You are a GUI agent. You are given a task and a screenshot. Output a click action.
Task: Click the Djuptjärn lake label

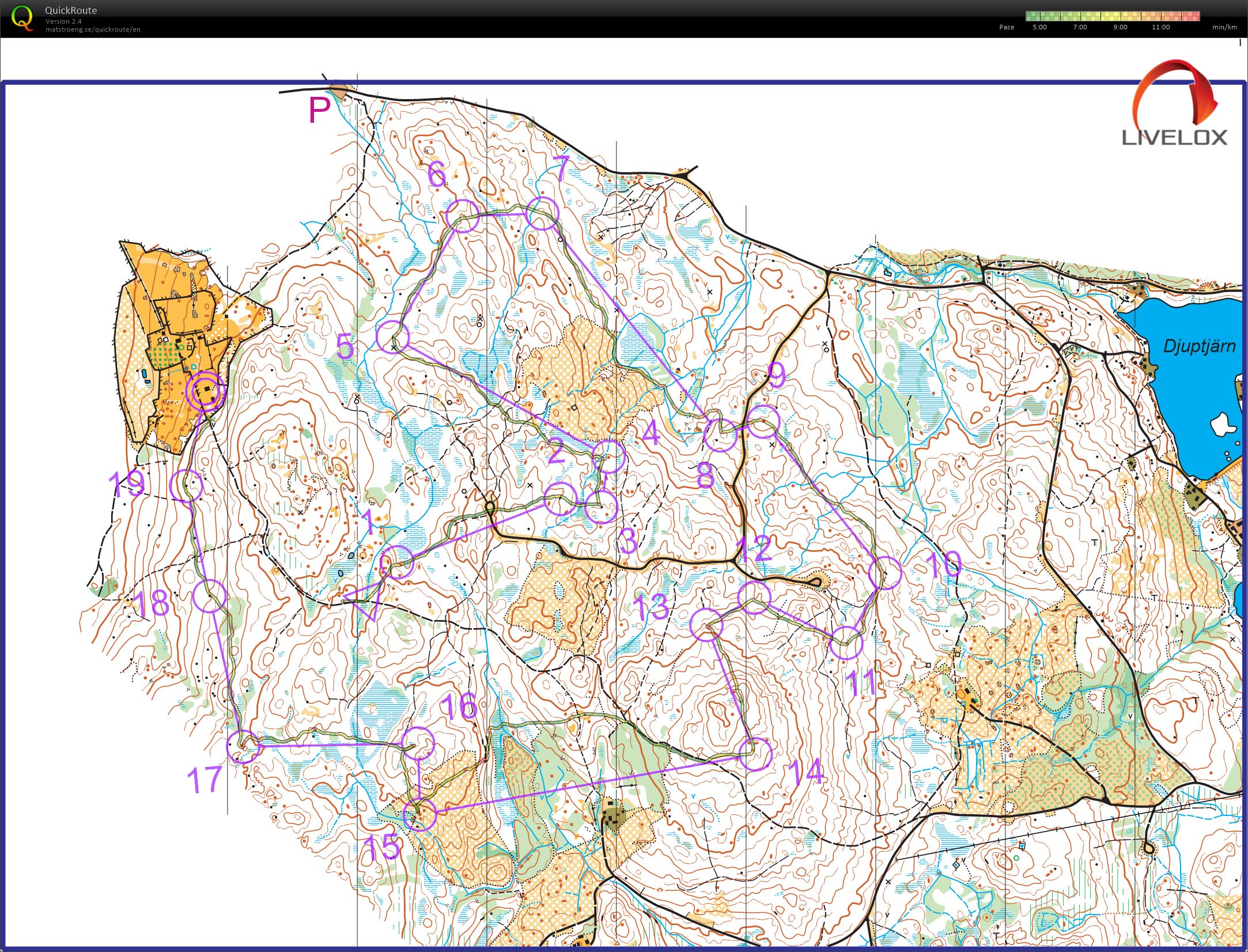pyautogui.click(x=1199, y=346)
